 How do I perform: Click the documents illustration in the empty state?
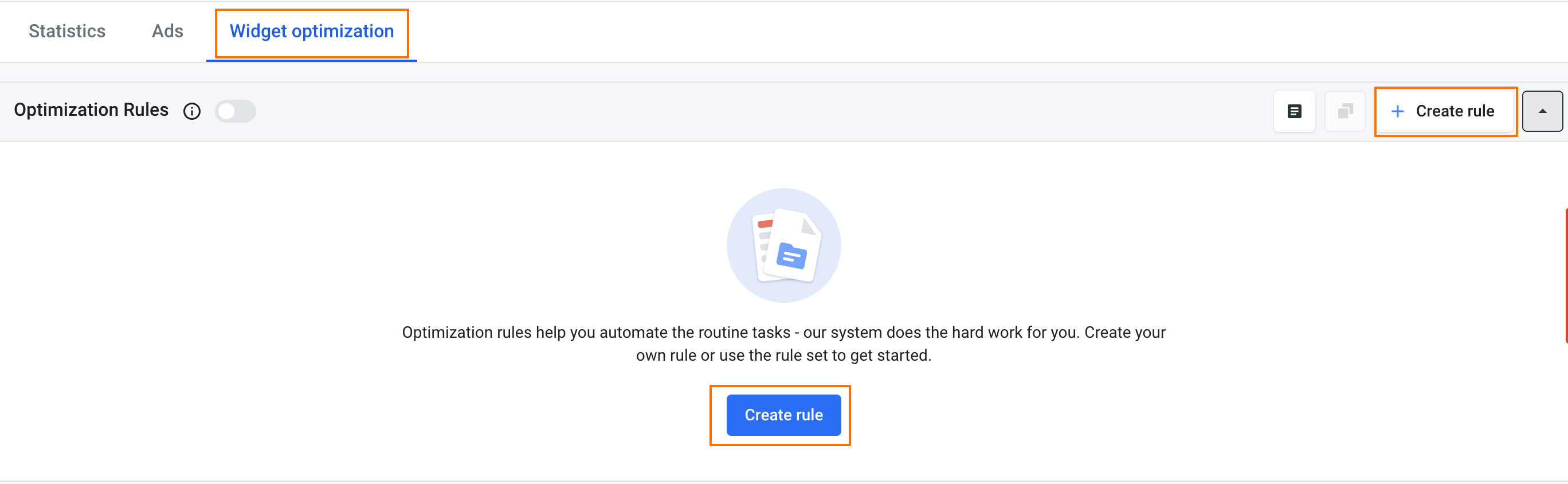pos(783,245)
